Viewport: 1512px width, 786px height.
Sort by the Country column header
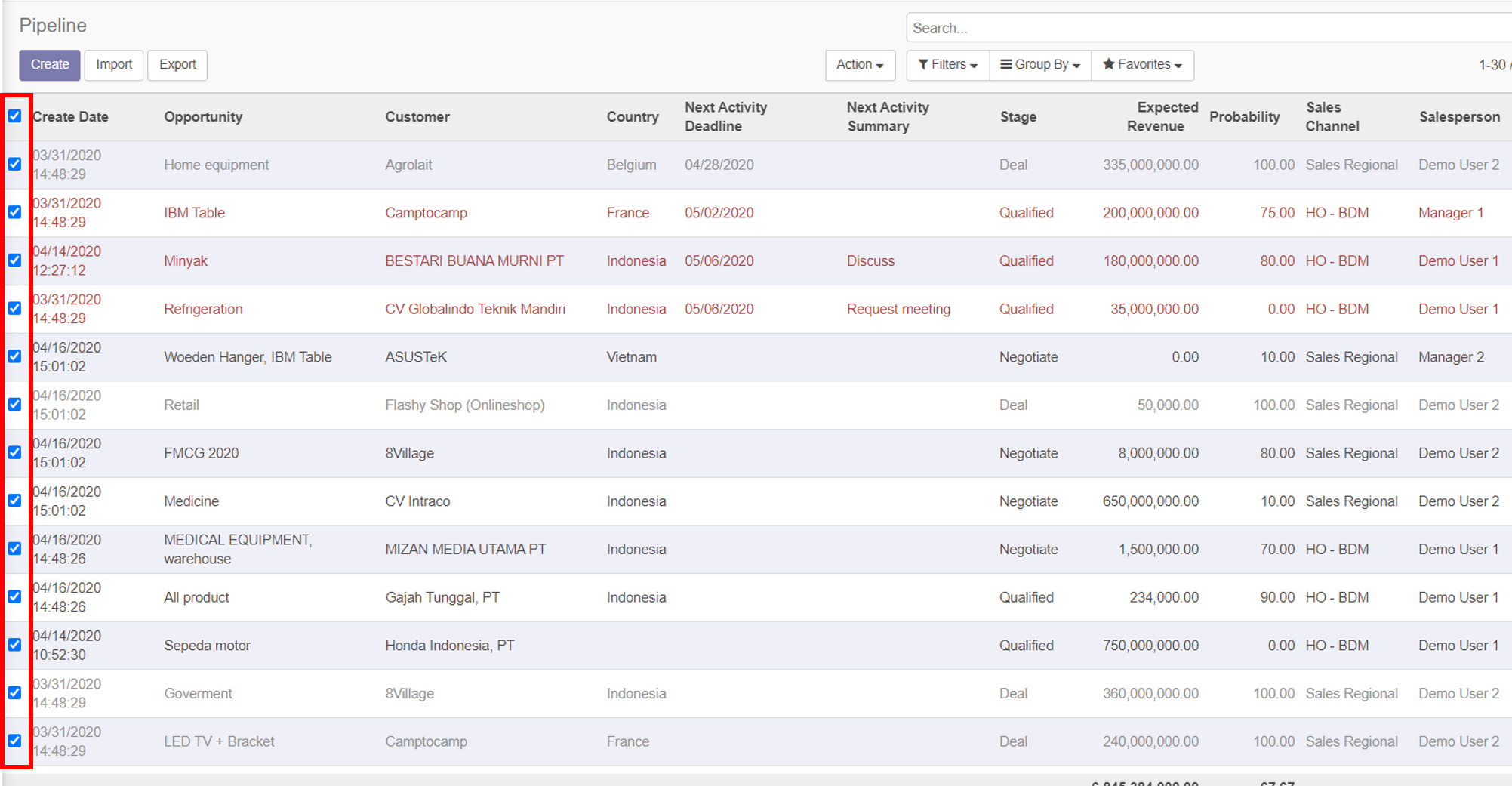633,117
